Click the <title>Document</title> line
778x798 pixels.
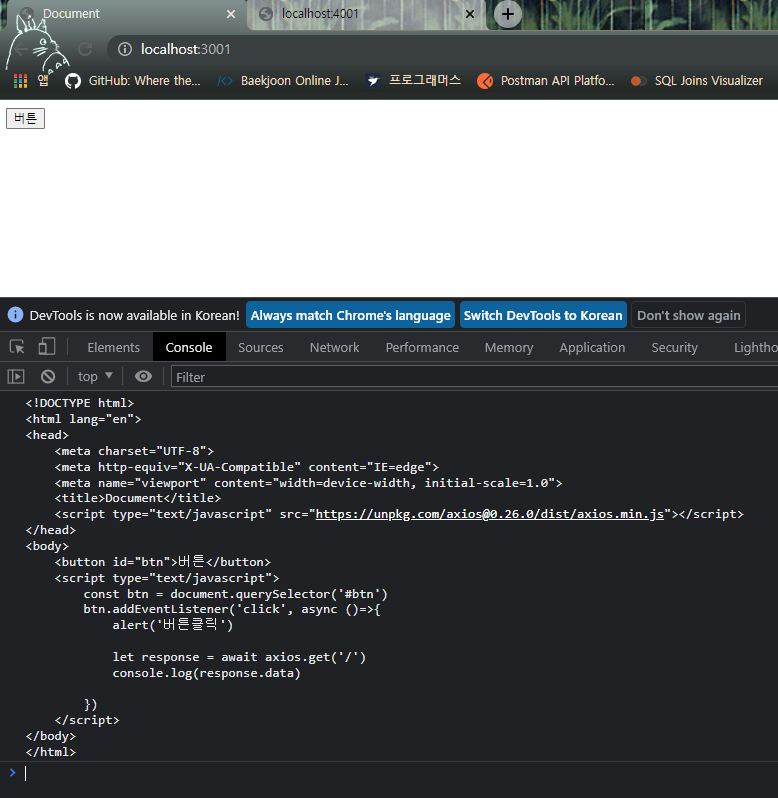[x=138, y=498]
